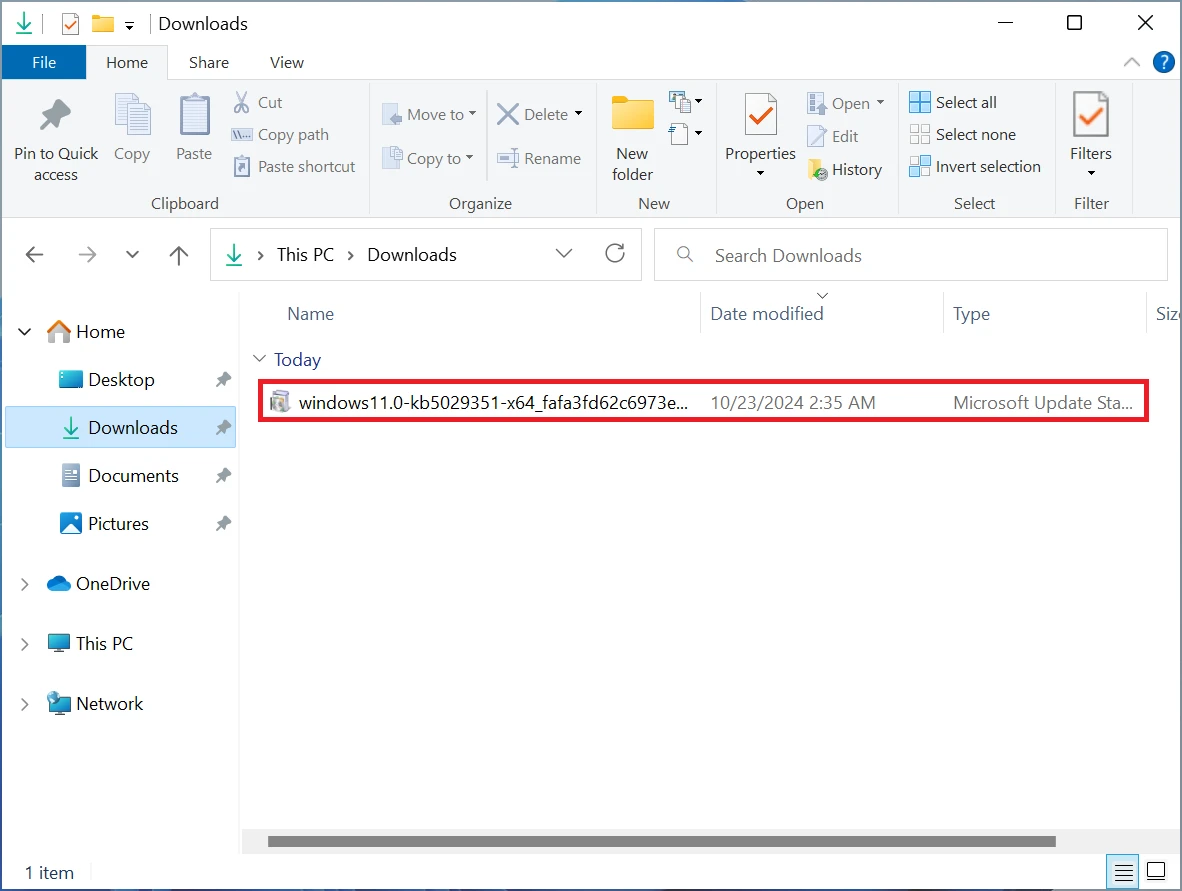This screenshot has height=891, width=1182.
Task: Switch to the Share ribbon tab
Action: (209, 63)
